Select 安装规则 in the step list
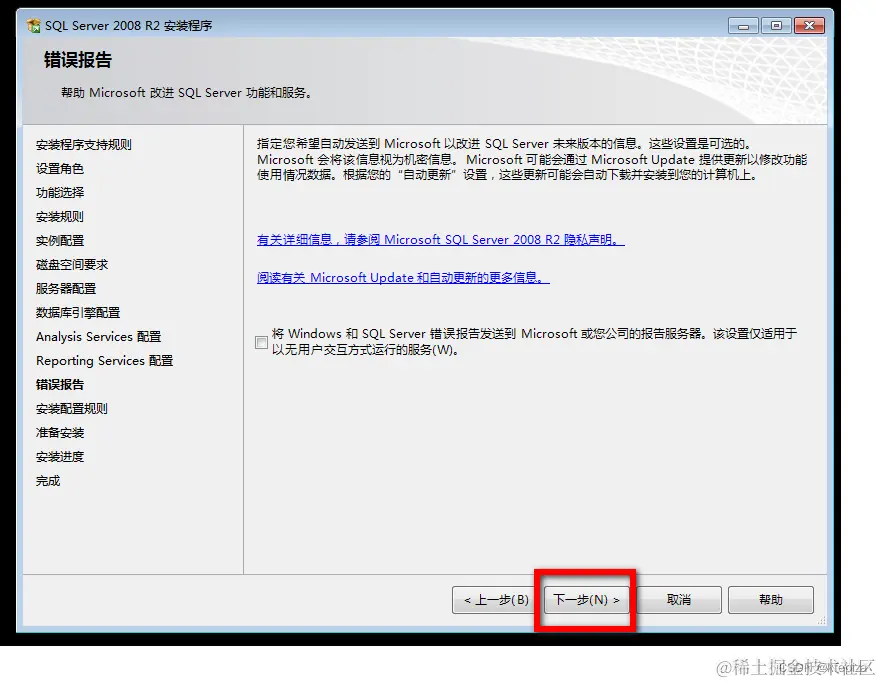The height and width of the screenshot is (684, 882). (60, 217)
